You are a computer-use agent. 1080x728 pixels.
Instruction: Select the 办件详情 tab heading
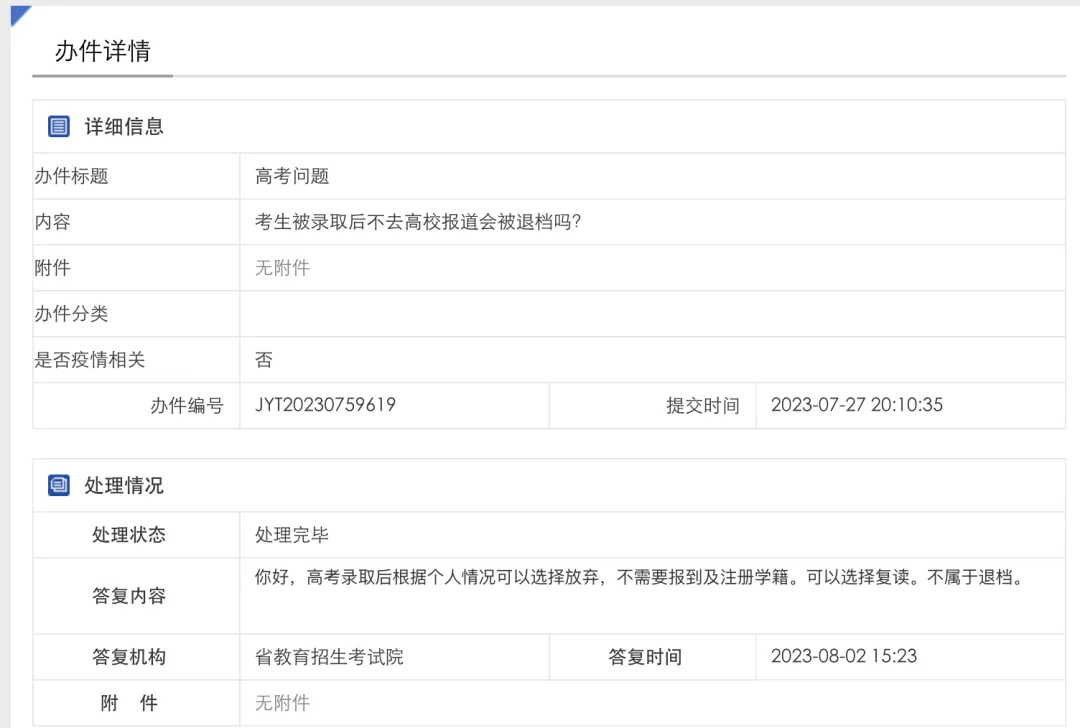[x=102, y=52]
